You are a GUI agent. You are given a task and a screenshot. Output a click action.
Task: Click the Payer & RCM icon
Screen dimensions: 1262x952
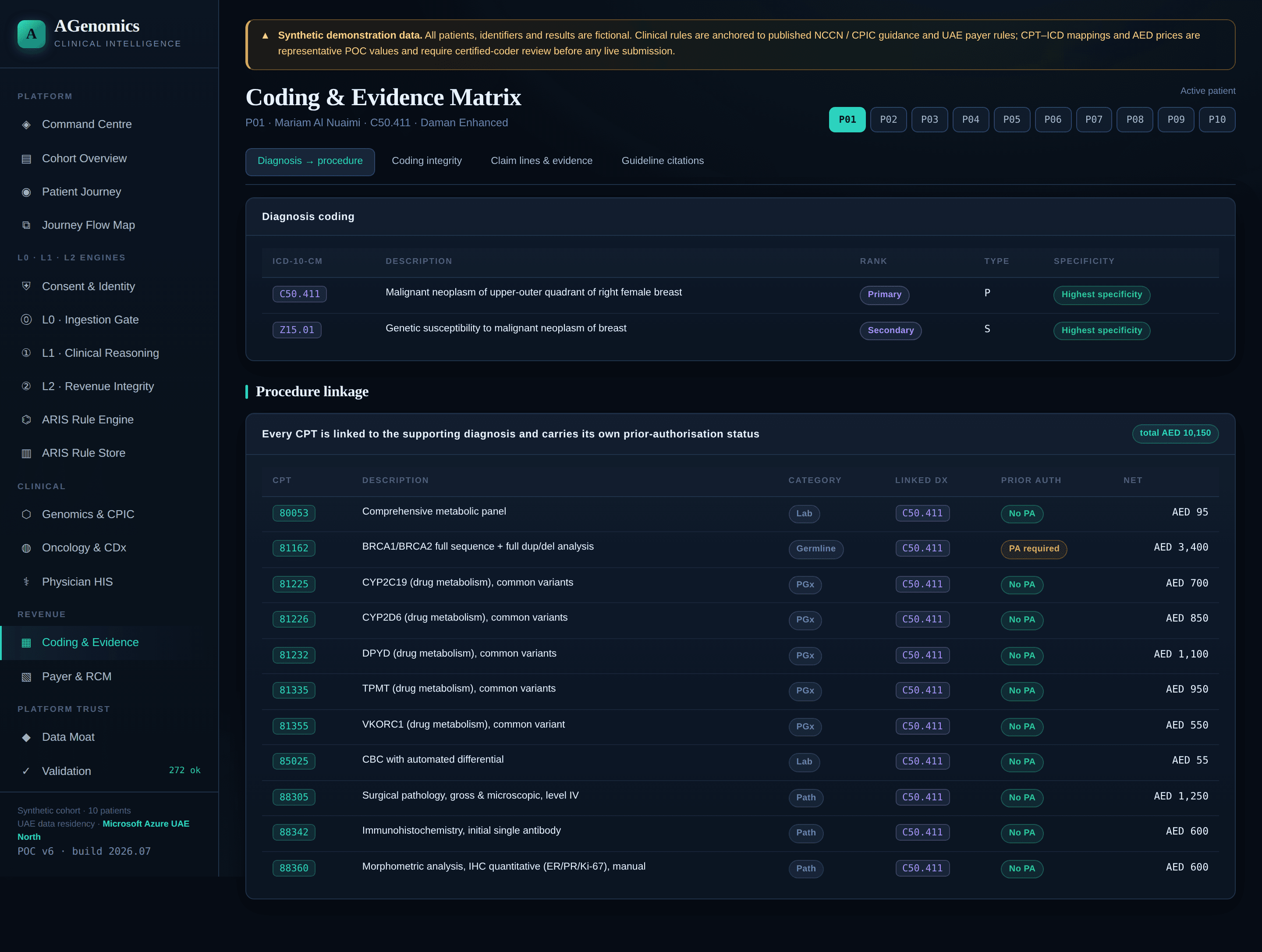coord(26,676)
